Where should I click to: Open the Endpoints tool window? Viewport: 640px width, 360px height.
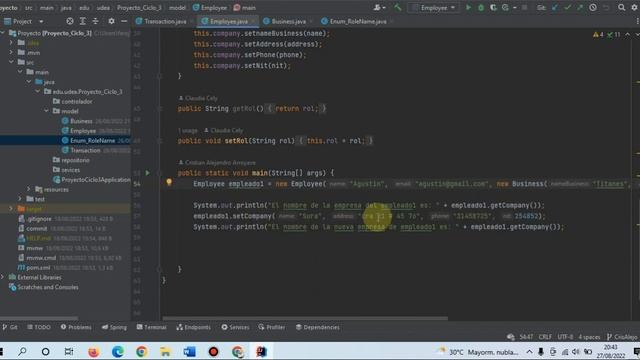(193, 327)
